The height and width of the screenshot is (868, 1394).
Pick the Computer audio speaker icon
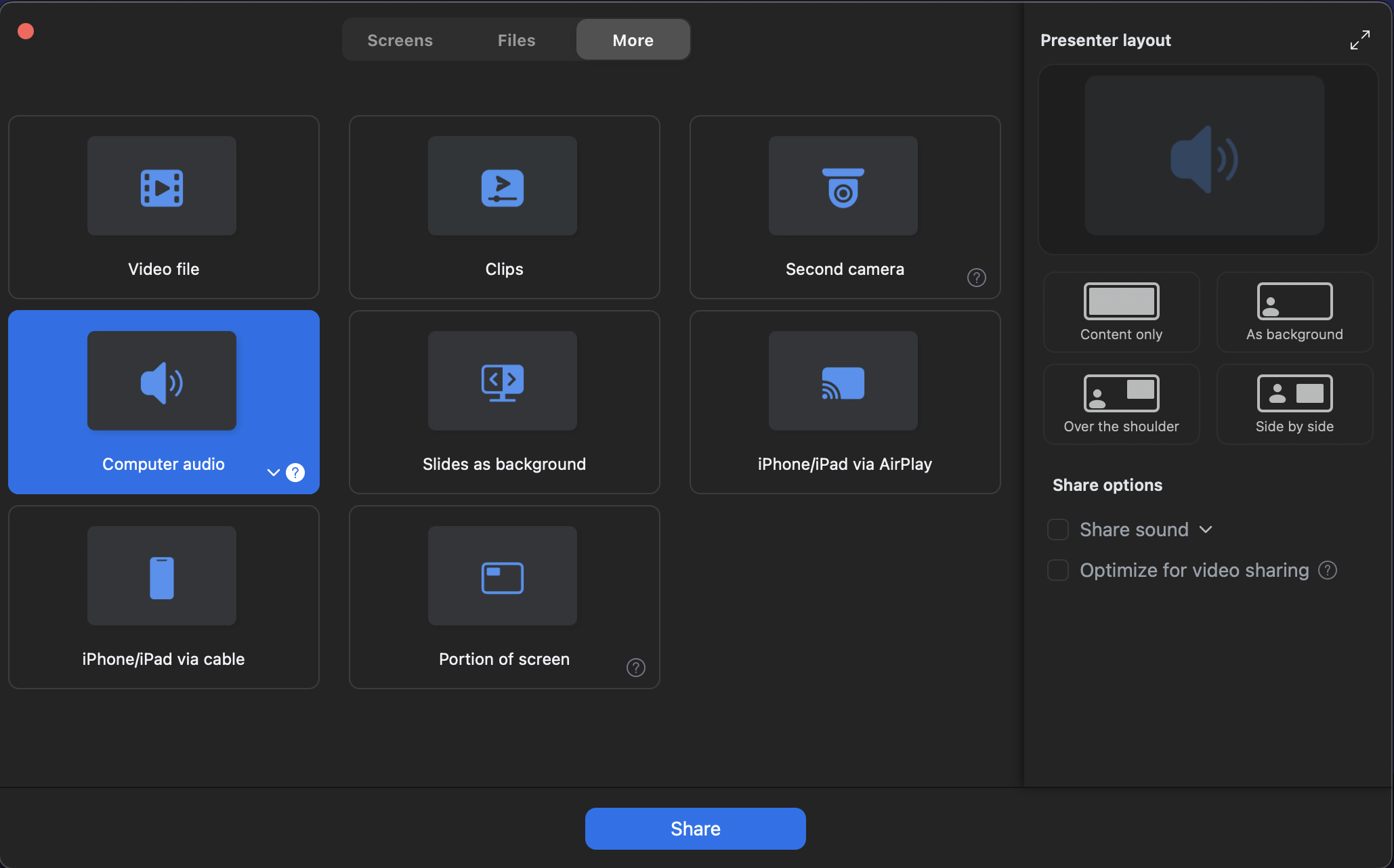point(162,383)
